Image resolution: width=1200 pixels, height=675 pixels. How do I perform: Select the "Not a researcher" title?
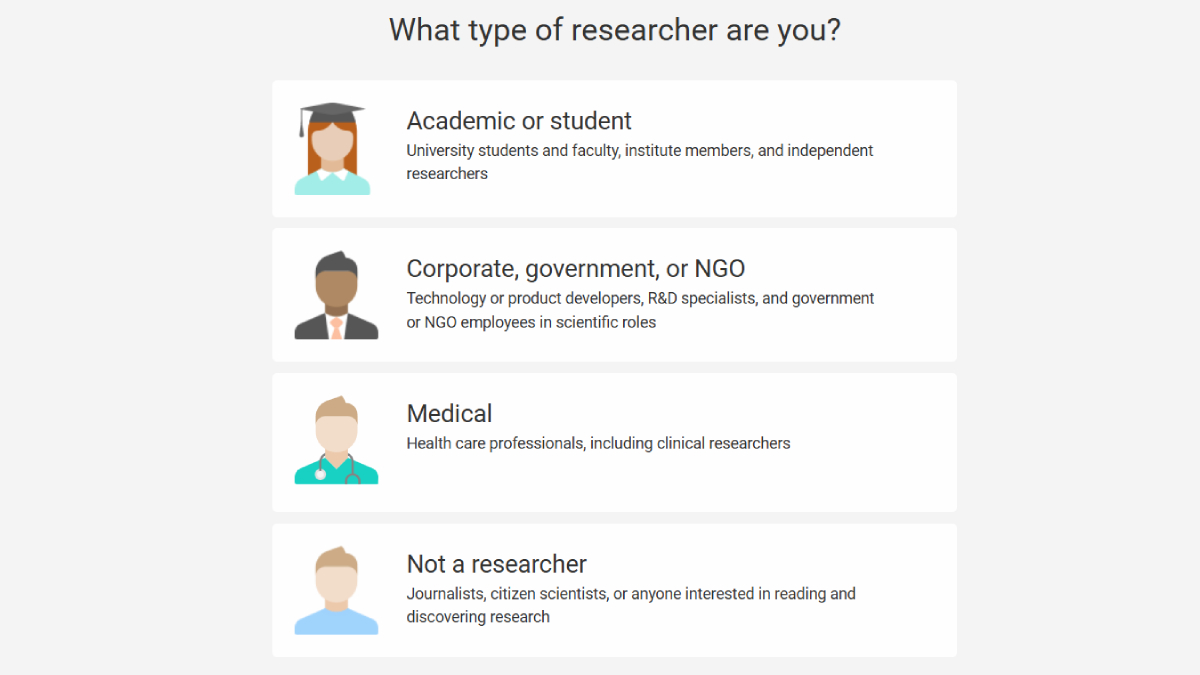(x=496, y=564)
